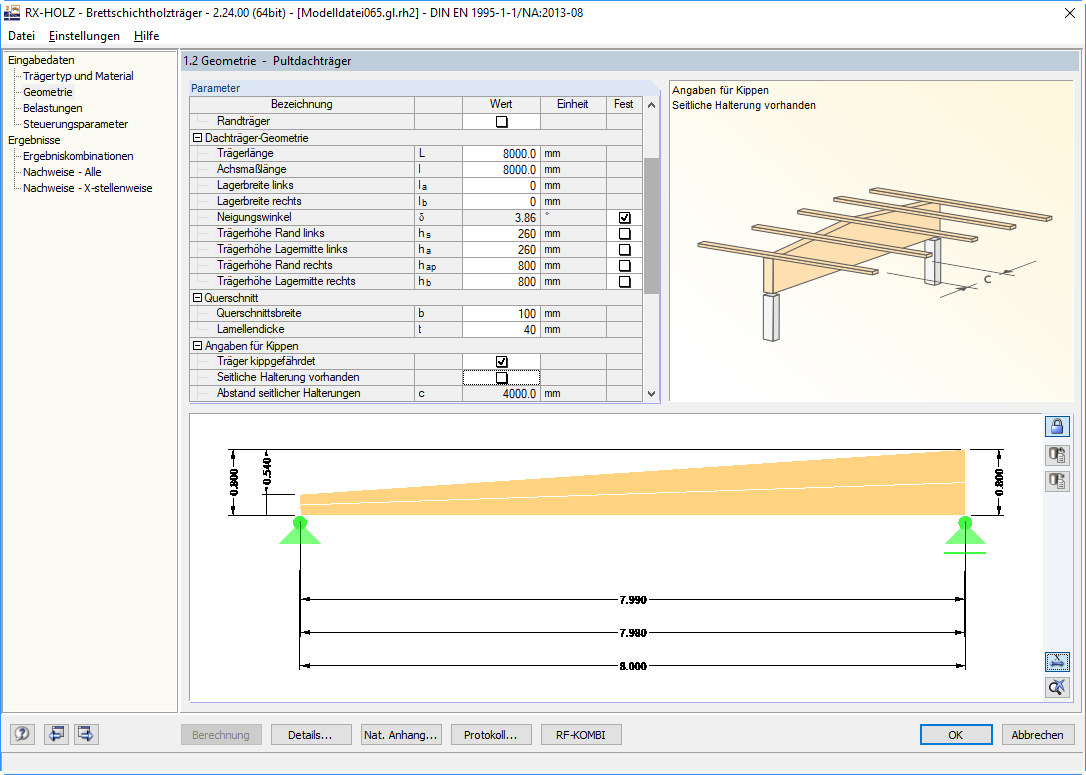Confirm with the OK button
This screenshot has height=775, width=1086.
click(956, 735)
